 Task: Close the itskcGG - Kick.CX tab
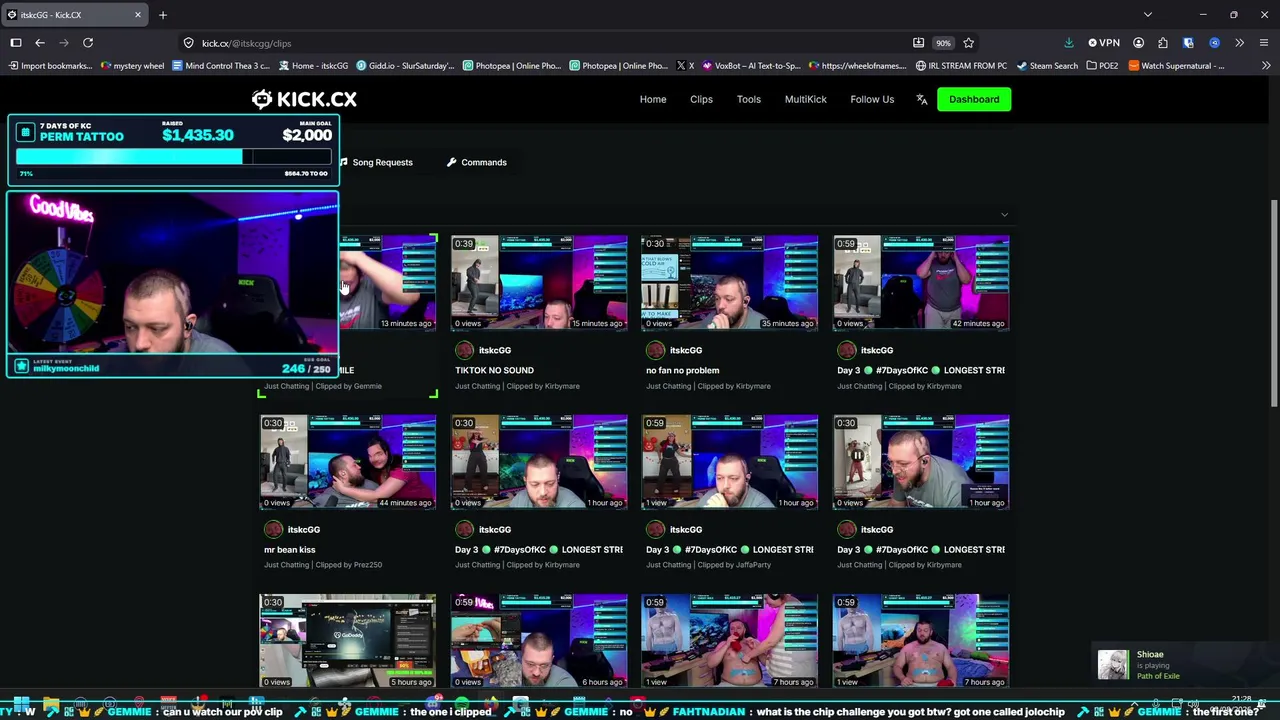coord(138,15)
